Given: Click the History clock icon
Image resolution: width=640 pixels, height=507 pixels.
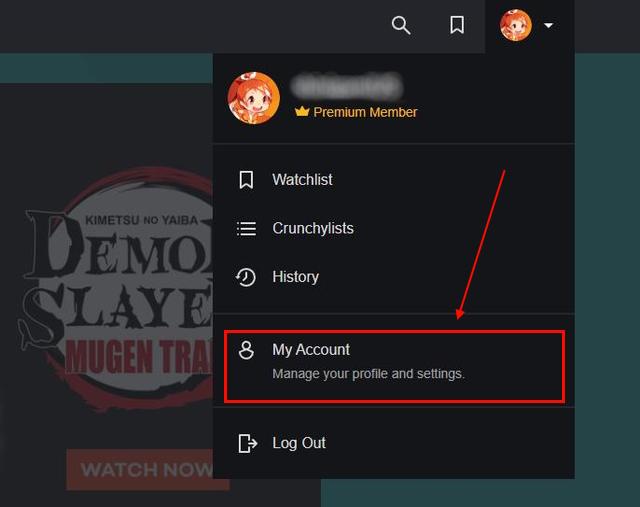Looking at the screenshot, I should [x=246, y=277].
